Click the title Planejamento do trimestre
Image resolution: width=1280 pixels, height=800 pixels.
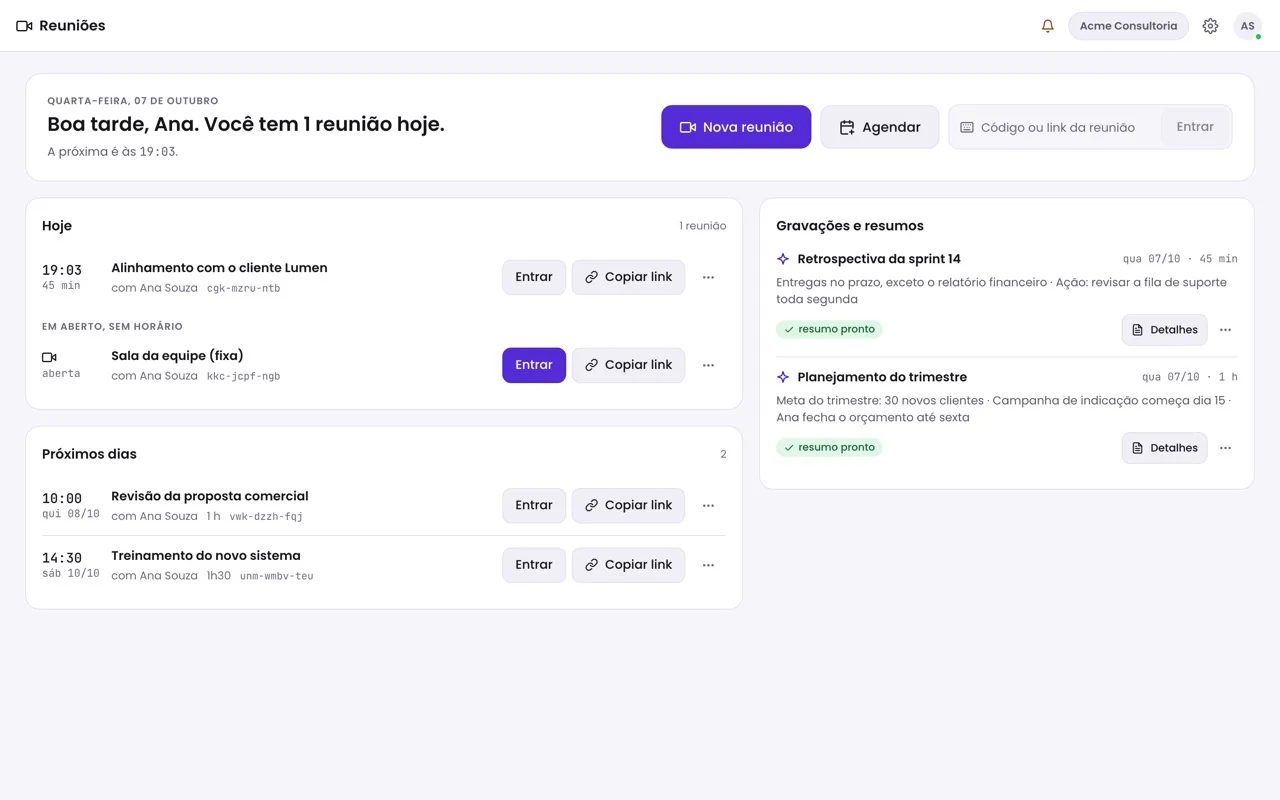(x=882, y=377)
